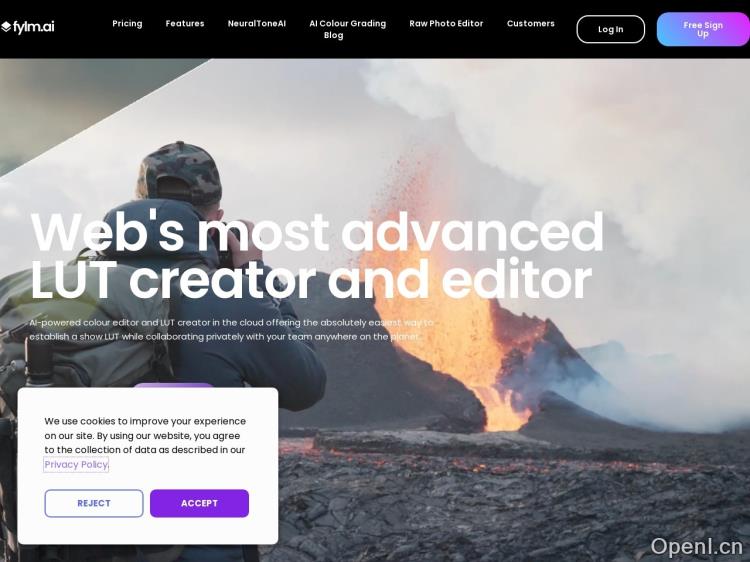This screenshot has height=562, width=750.
Task: Click the photographer's camouflage cap in image
Action: coord(180,171)
